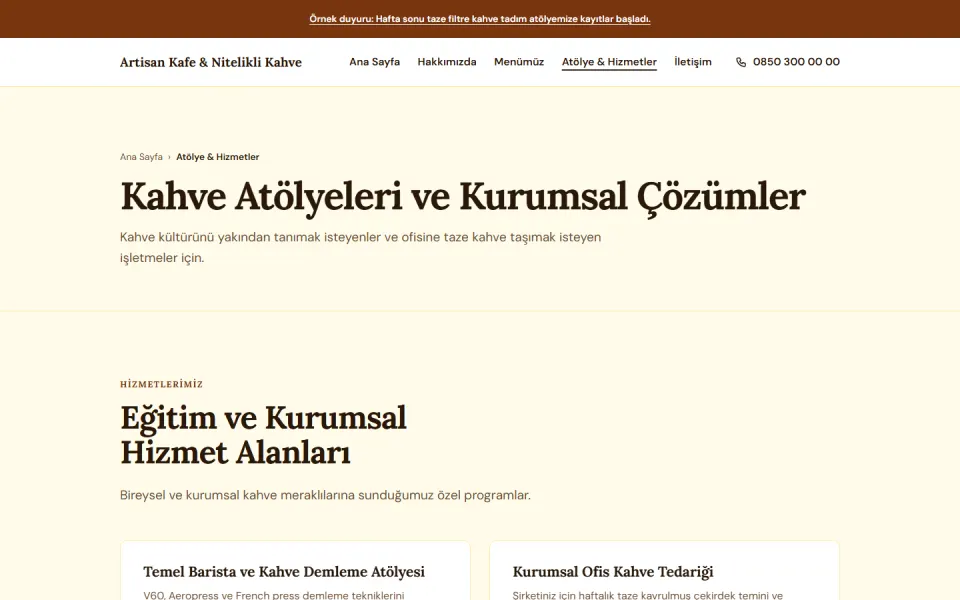
Task: Click the Artisan Kafe & Nitelikli Kahve logo
Action: 211,62
